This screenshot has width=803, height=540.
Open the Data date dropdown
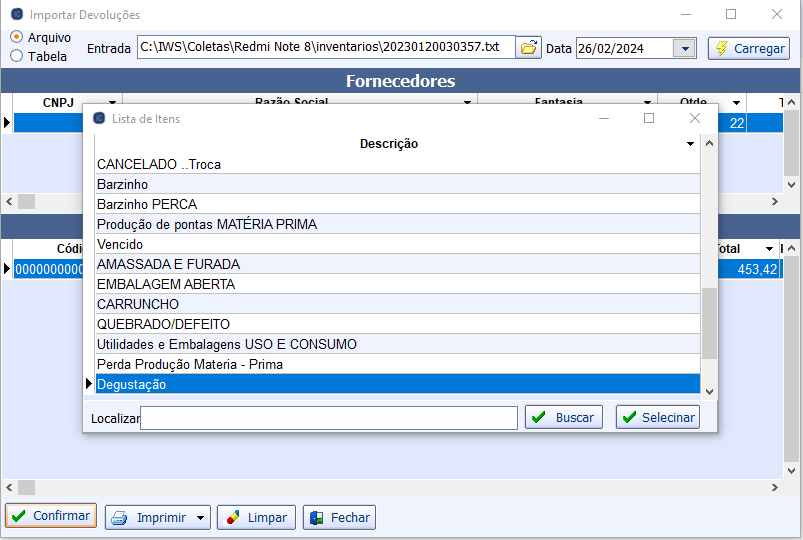tap(685, 48)
